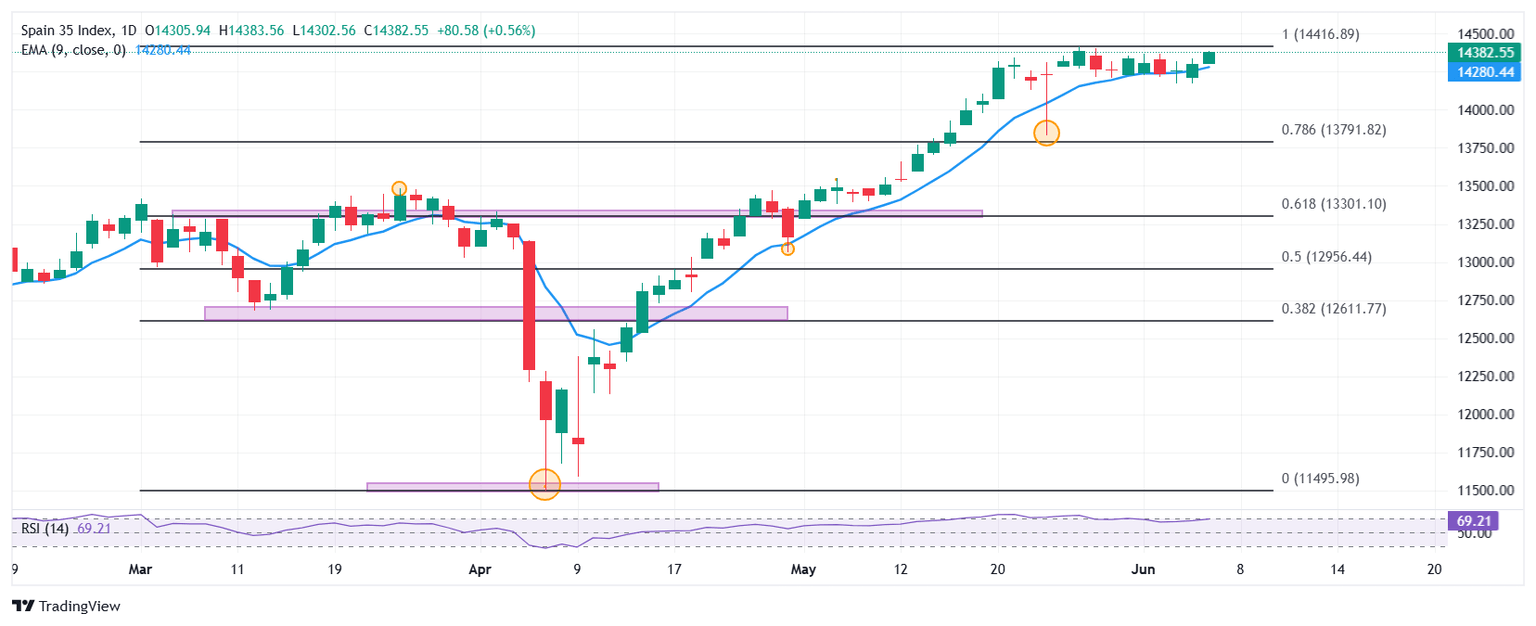1536x626 pixels.
Task: Select the RSI (14) indicator legend
Action: coord(40,528)
